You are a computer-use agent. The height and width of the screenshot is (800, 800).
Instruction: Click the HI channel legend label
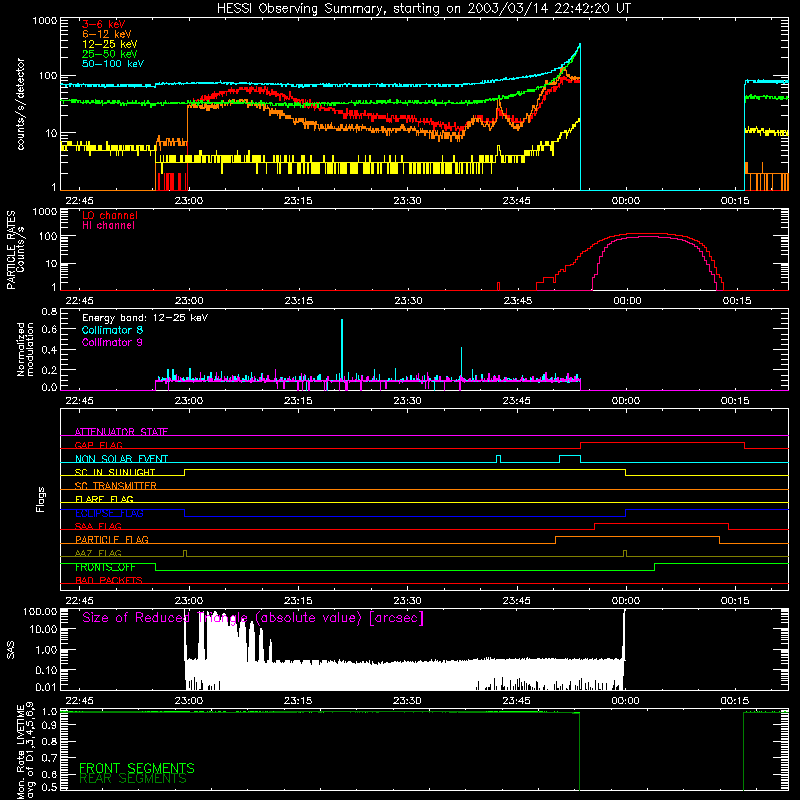[x=108, y=226]
